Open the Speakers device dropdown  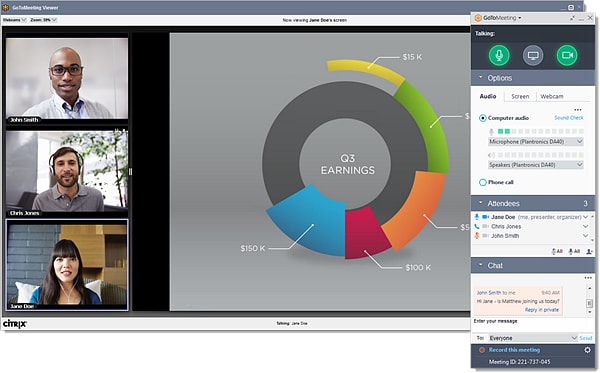(536, 165)
